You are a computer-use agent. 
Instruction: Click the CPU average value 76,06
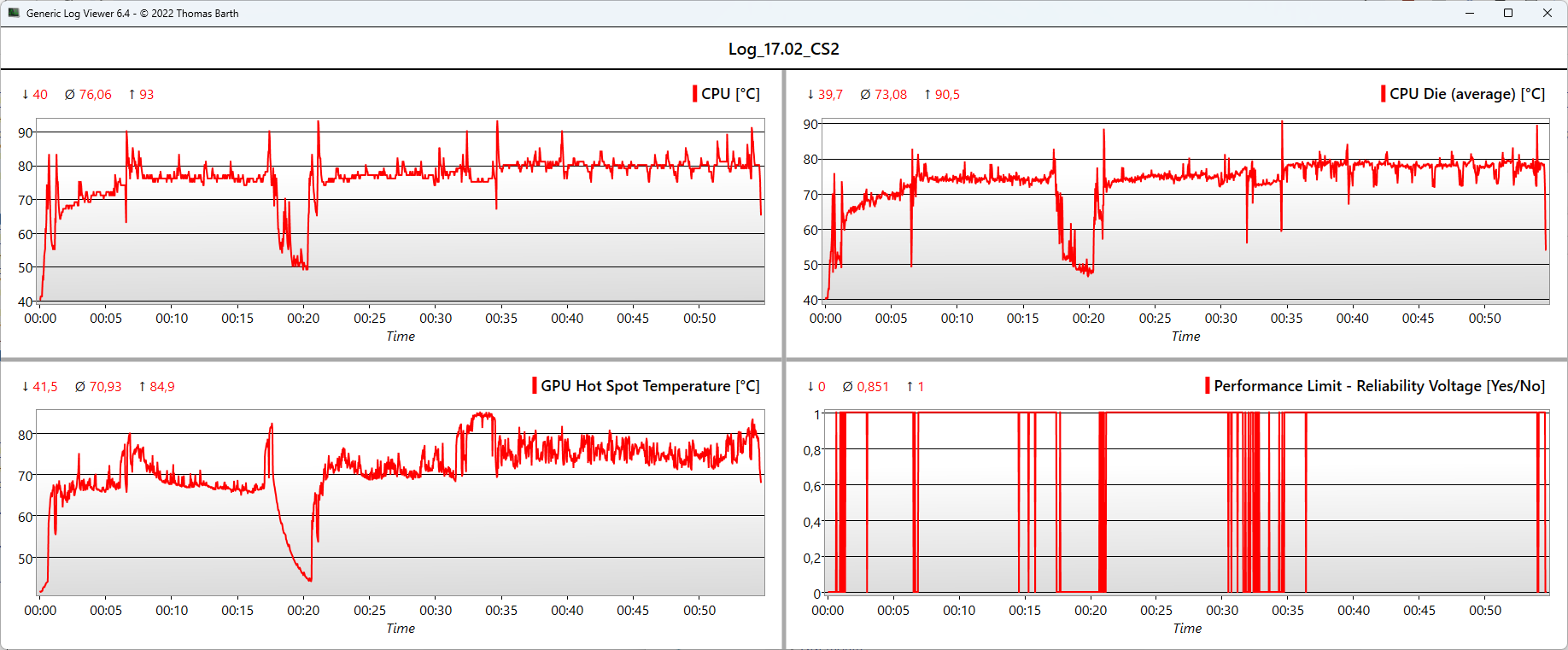tap(95, 95)
